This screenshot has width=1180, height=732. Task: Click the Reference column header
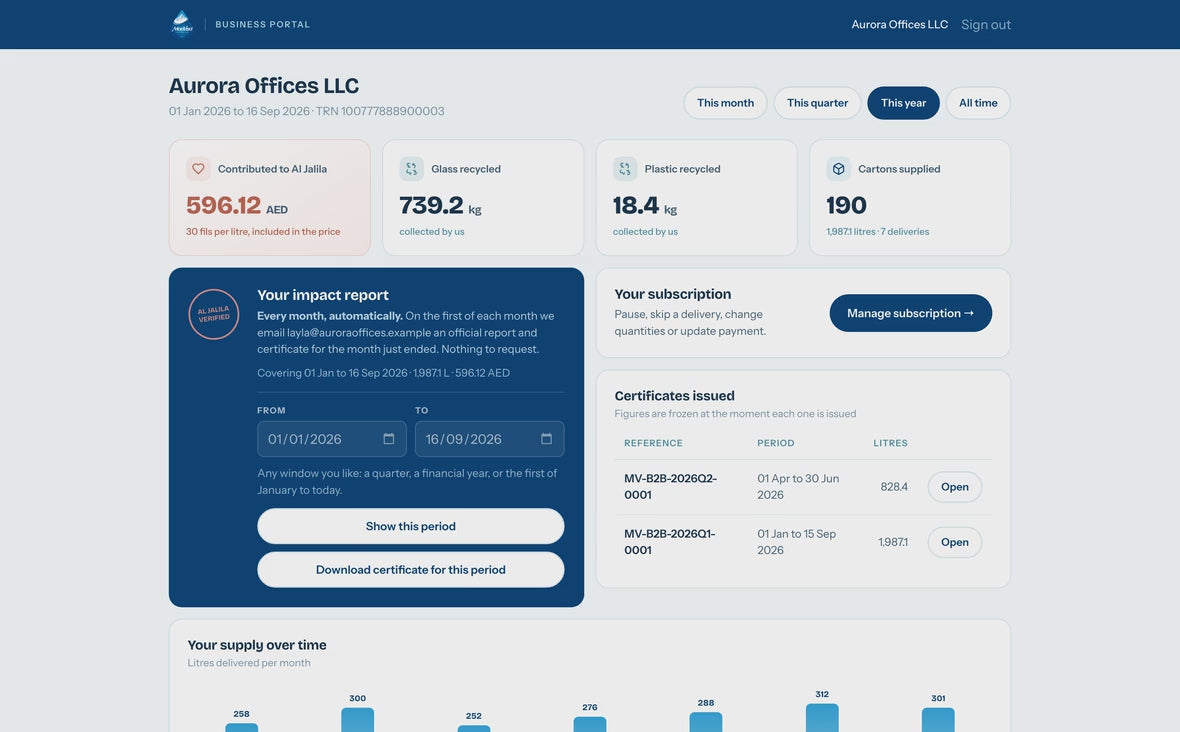(x=653, y=443)
